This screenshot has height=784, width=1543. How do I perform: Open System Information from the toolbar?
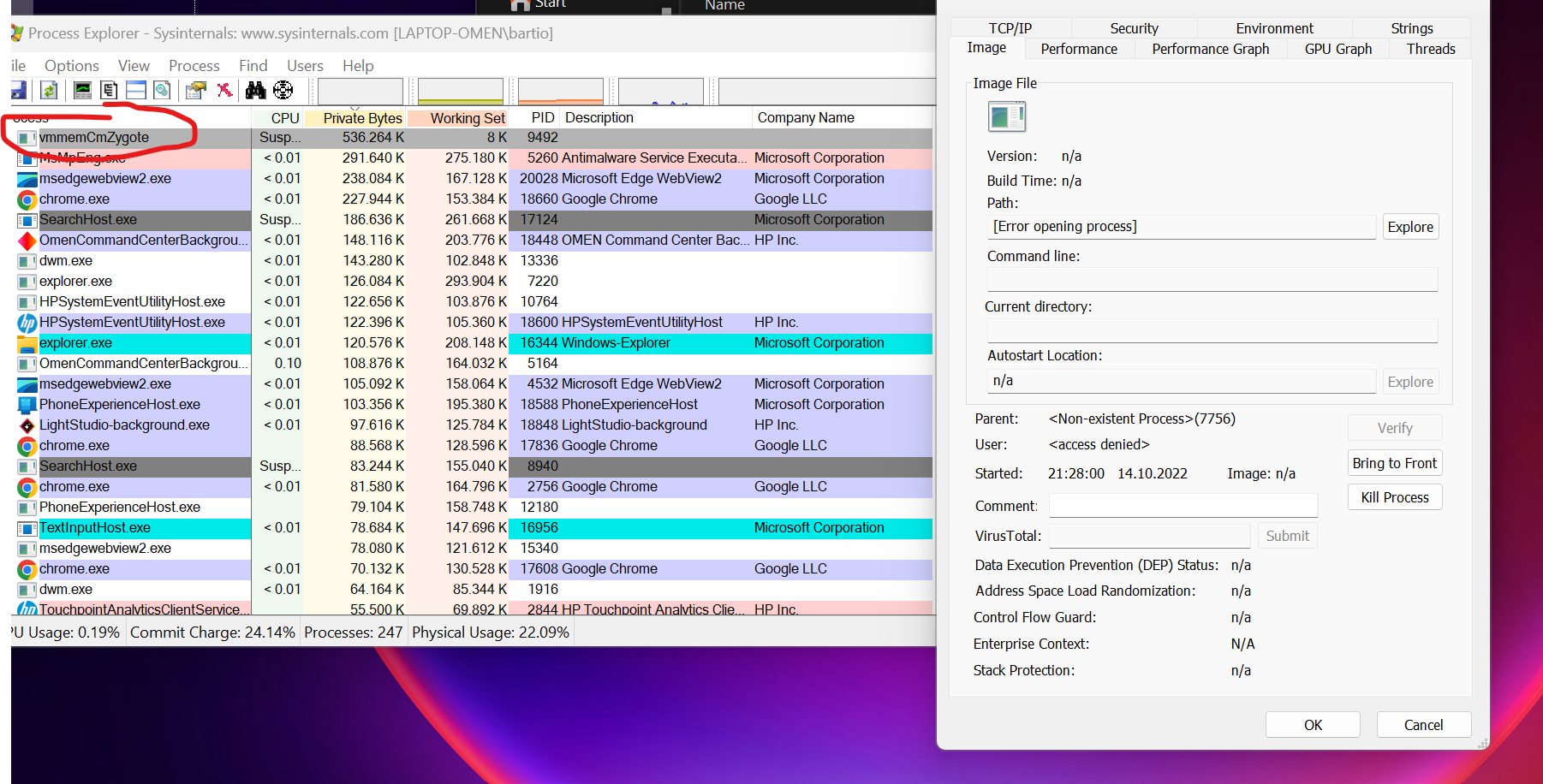[82, 90]
